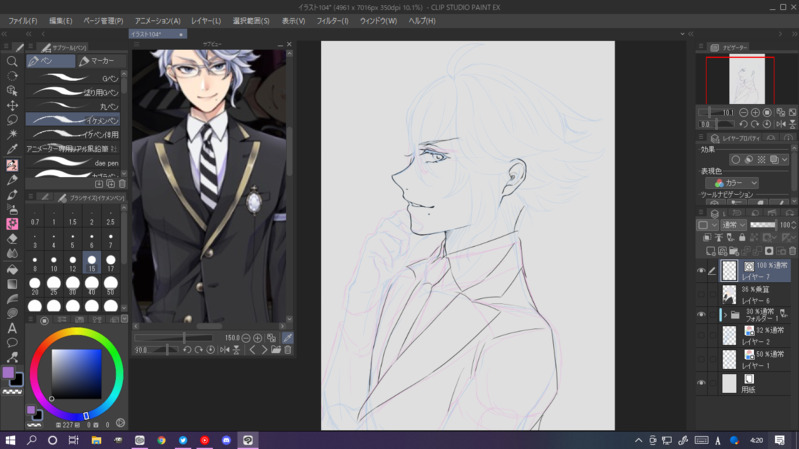Select 丸ペン sub tool
This screenshot has height=449, width=799.
pyautogui.click(x=73, y=106)
